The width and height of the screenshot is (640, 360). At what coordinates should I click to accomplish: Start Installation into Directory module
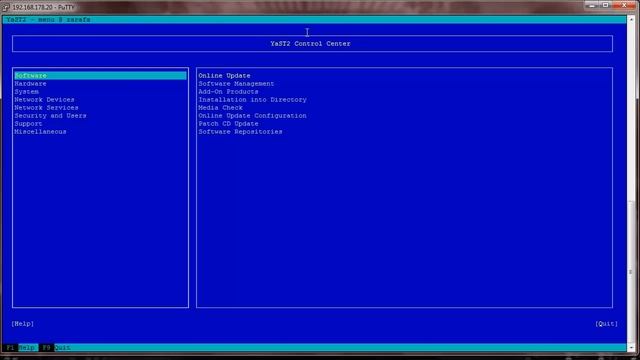pos(252,100)
